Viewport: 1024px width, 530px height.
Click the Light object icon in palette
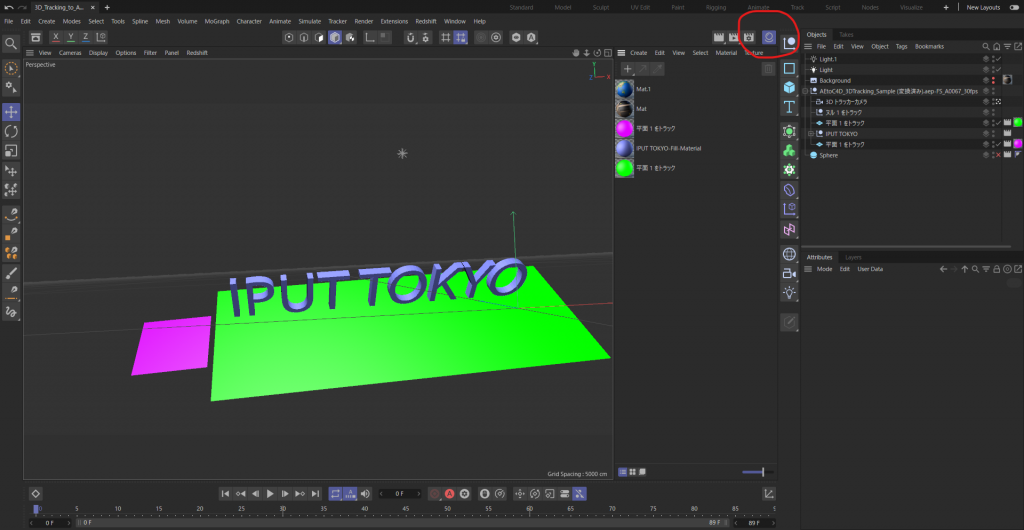click(x=789, y=292)
